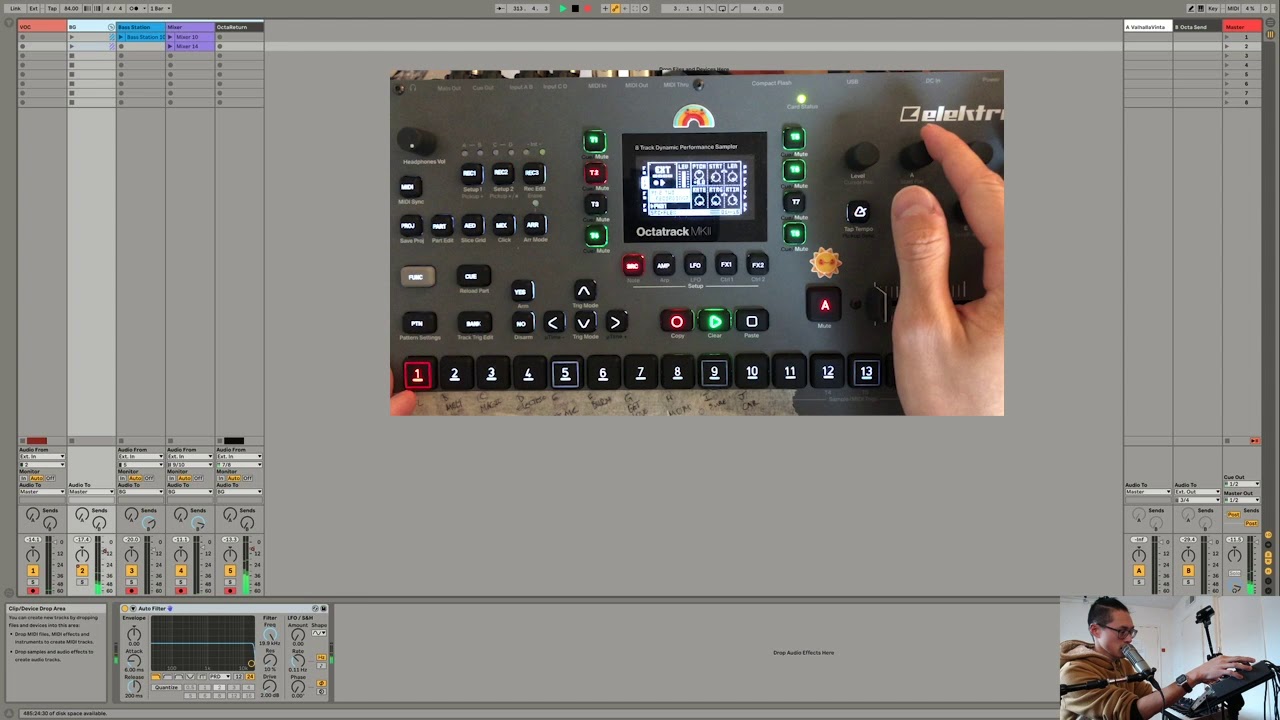Open Auto Filter LFO Shape dropdown
This screenshot has width=1280, height=720.
pos(319,633)
